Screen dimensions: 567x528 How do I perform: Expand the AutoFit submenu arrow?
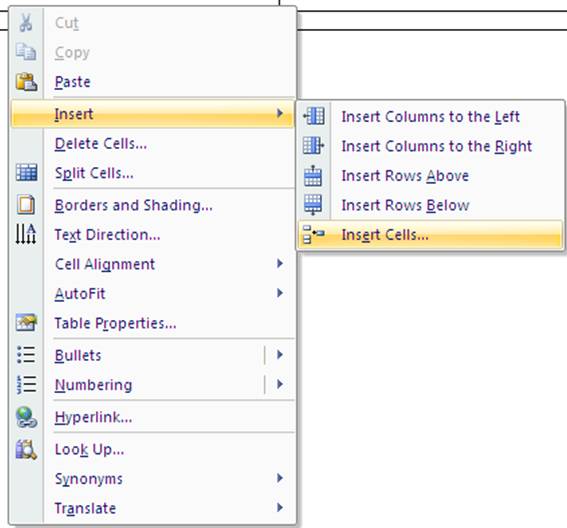[x=280, y=293]
